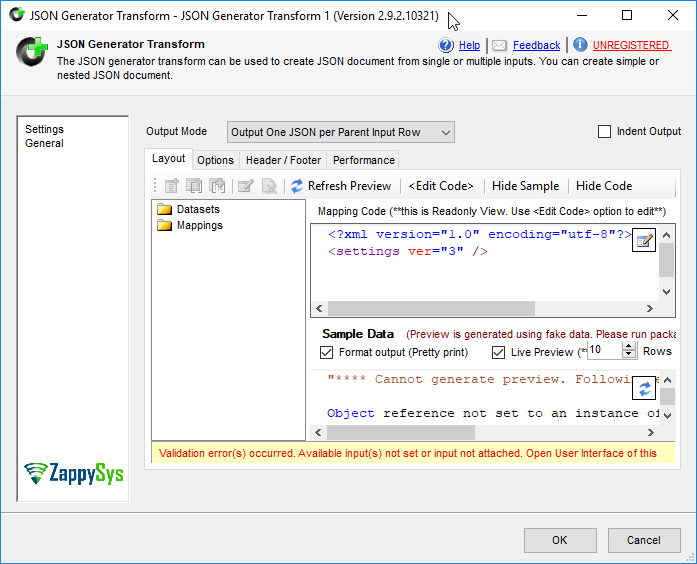Click the UNREGISTERED link
The width and height of the screenshot is (697, 564).
(x=632, y=45)
